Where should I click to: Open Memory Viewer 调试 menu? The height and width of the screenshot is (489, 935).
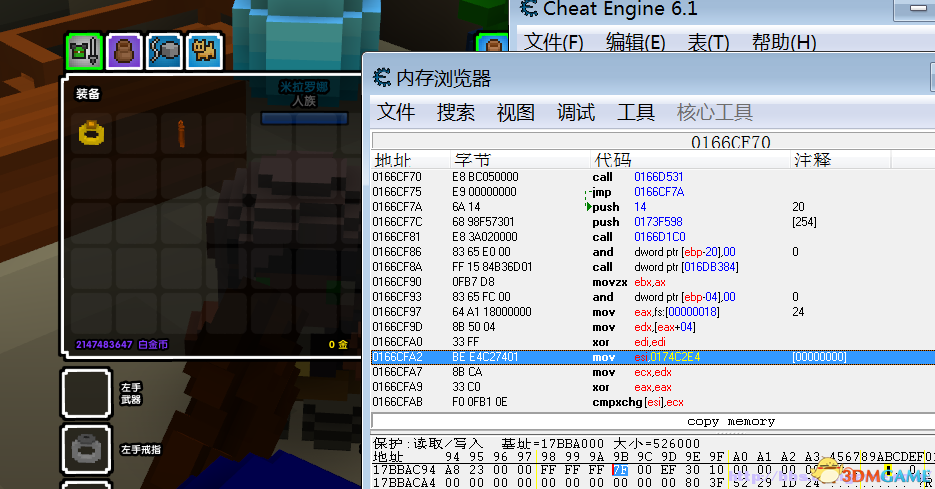(x=576, y=112)
